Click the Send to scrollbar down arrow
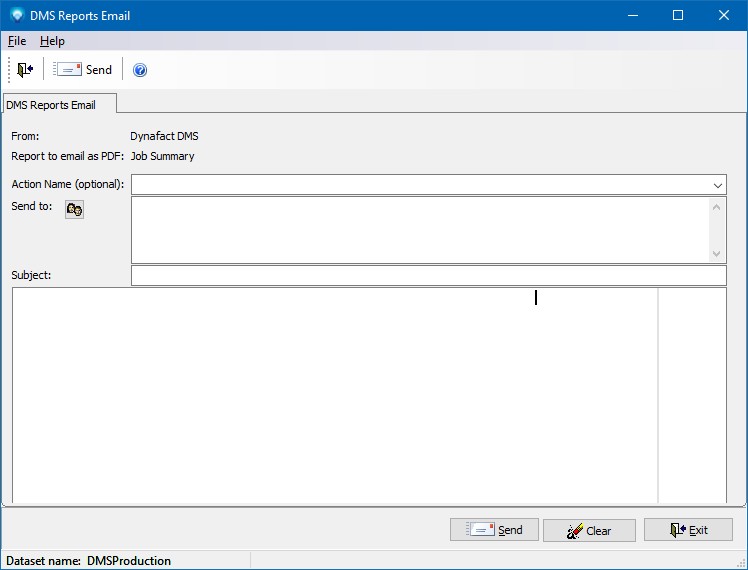The image size is (748, 570). tap(717, 254)
